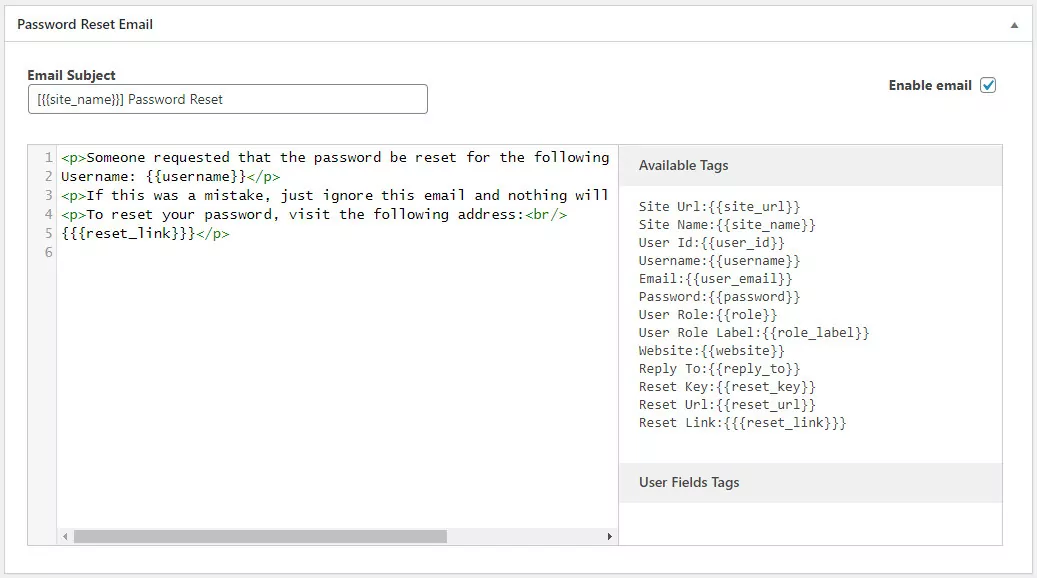Select the Reply To {{reply_to}} tag
The height and width of the screenshot is (578, 1037).
[719, 368]
